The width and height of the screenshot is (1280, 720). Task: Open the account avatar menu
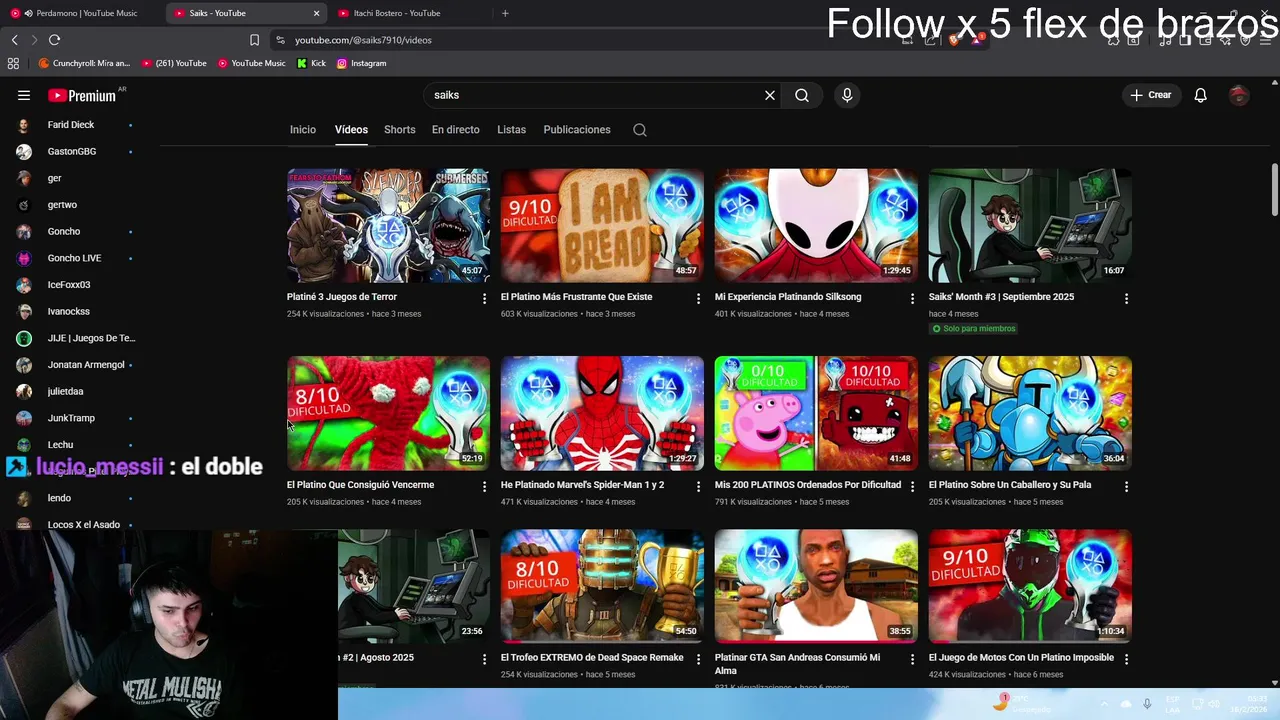pyautogui.click(x=1239, y=95)
